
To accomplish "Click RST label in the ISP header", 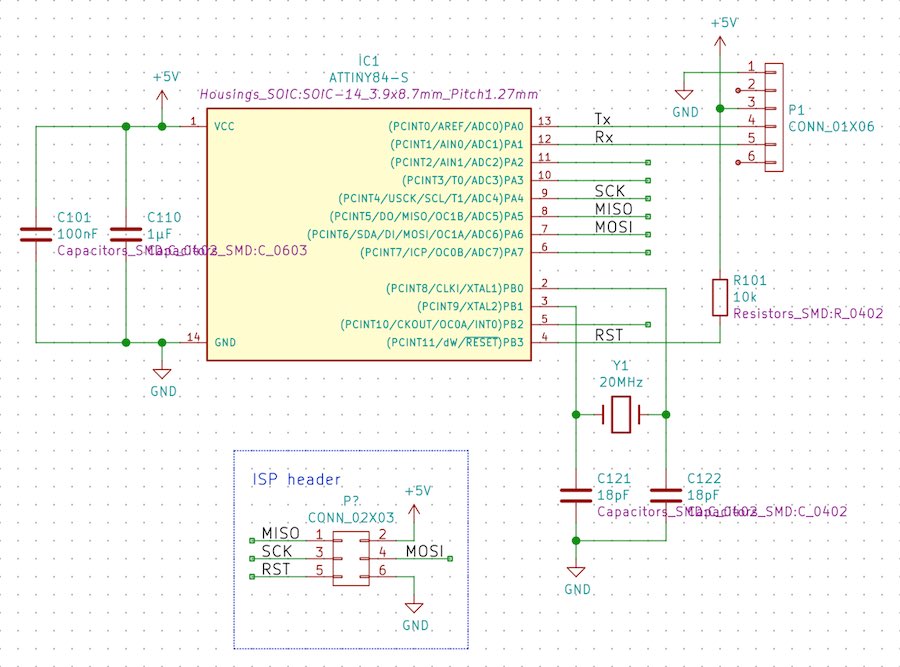I will click(276, 569).
